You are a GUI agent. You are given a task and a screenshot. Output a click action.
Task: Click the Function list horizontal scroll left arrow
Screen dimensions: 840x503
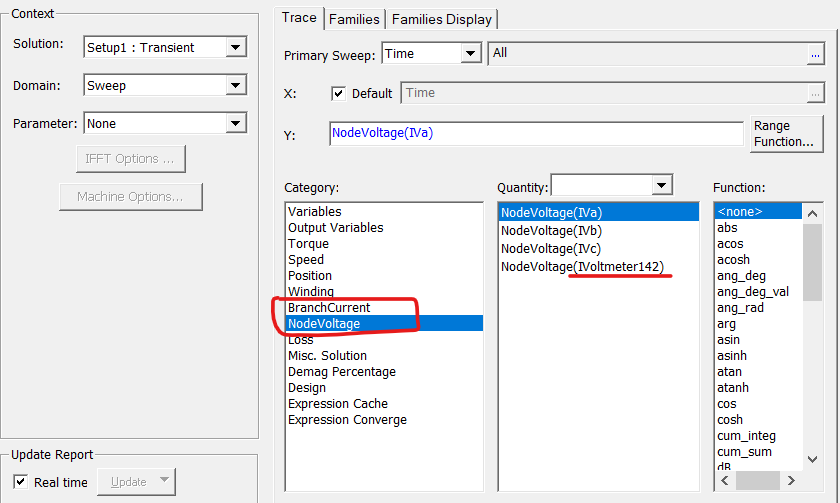tap(725, 481)
